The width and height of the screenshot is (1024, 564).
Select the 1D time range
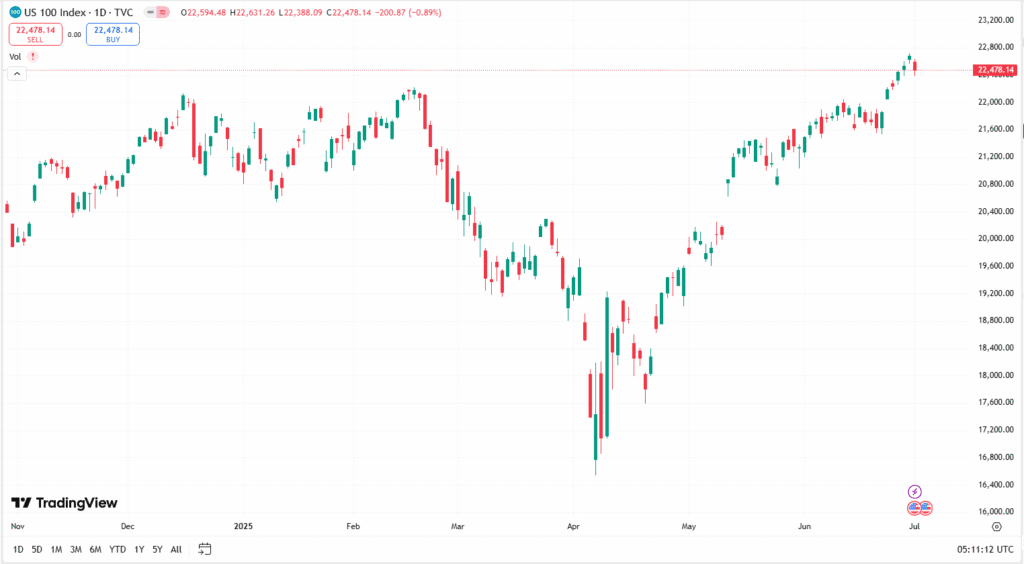19,549
